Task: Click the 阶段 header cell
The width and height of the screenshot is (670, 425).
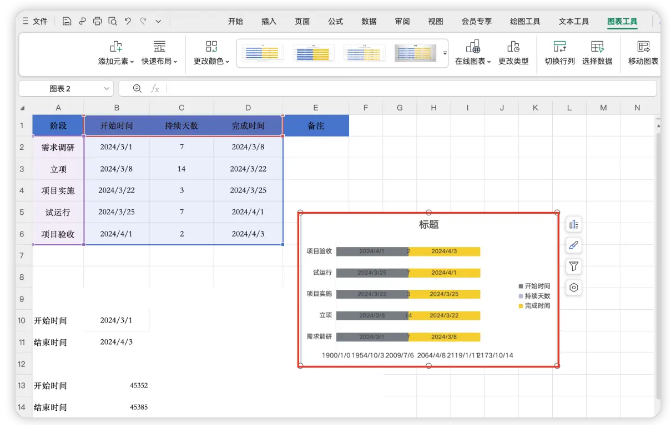Action: (58, 126)
